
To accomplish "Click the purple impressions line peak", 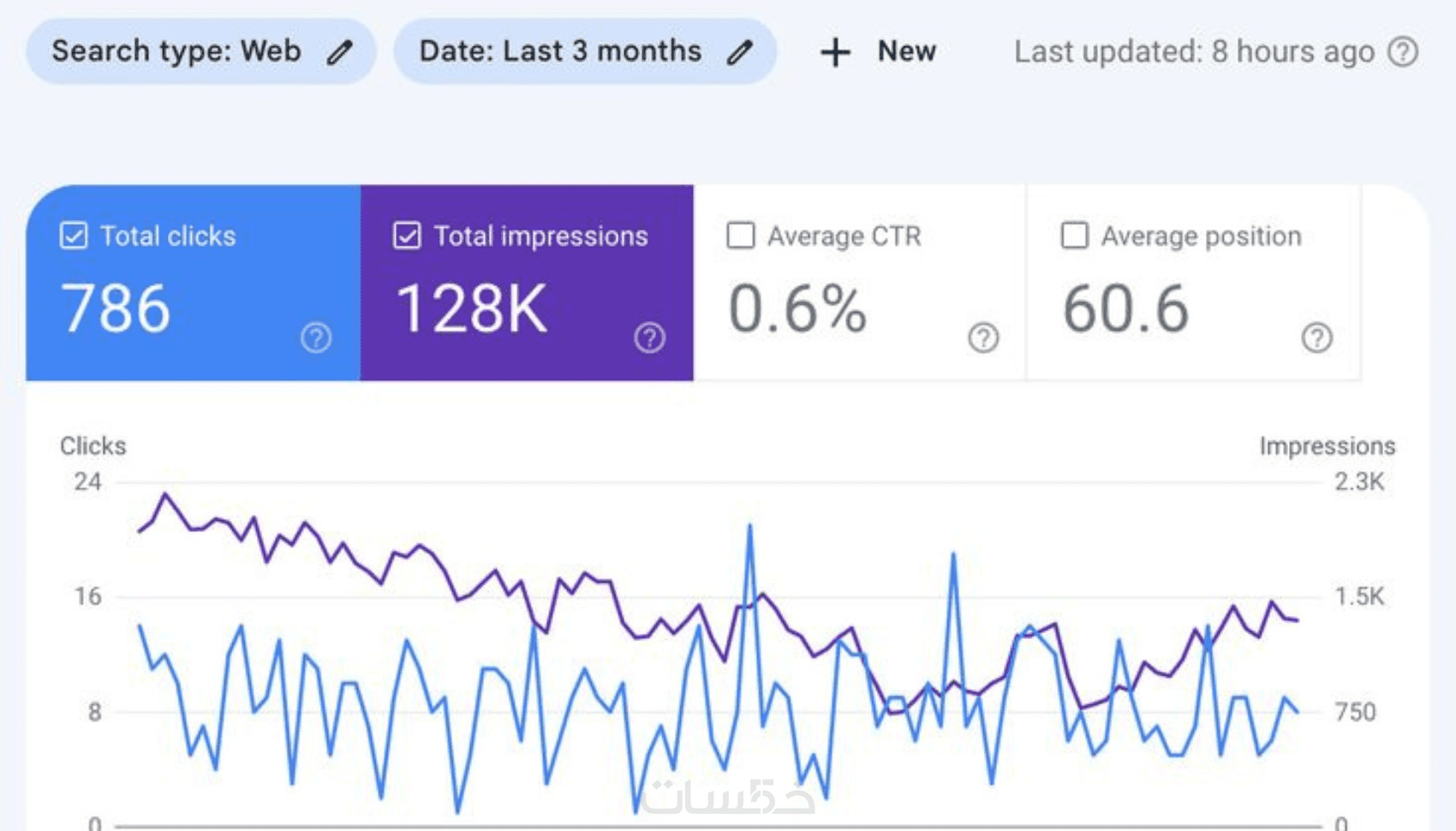I will pyautogui.click(x=165, y=494).
